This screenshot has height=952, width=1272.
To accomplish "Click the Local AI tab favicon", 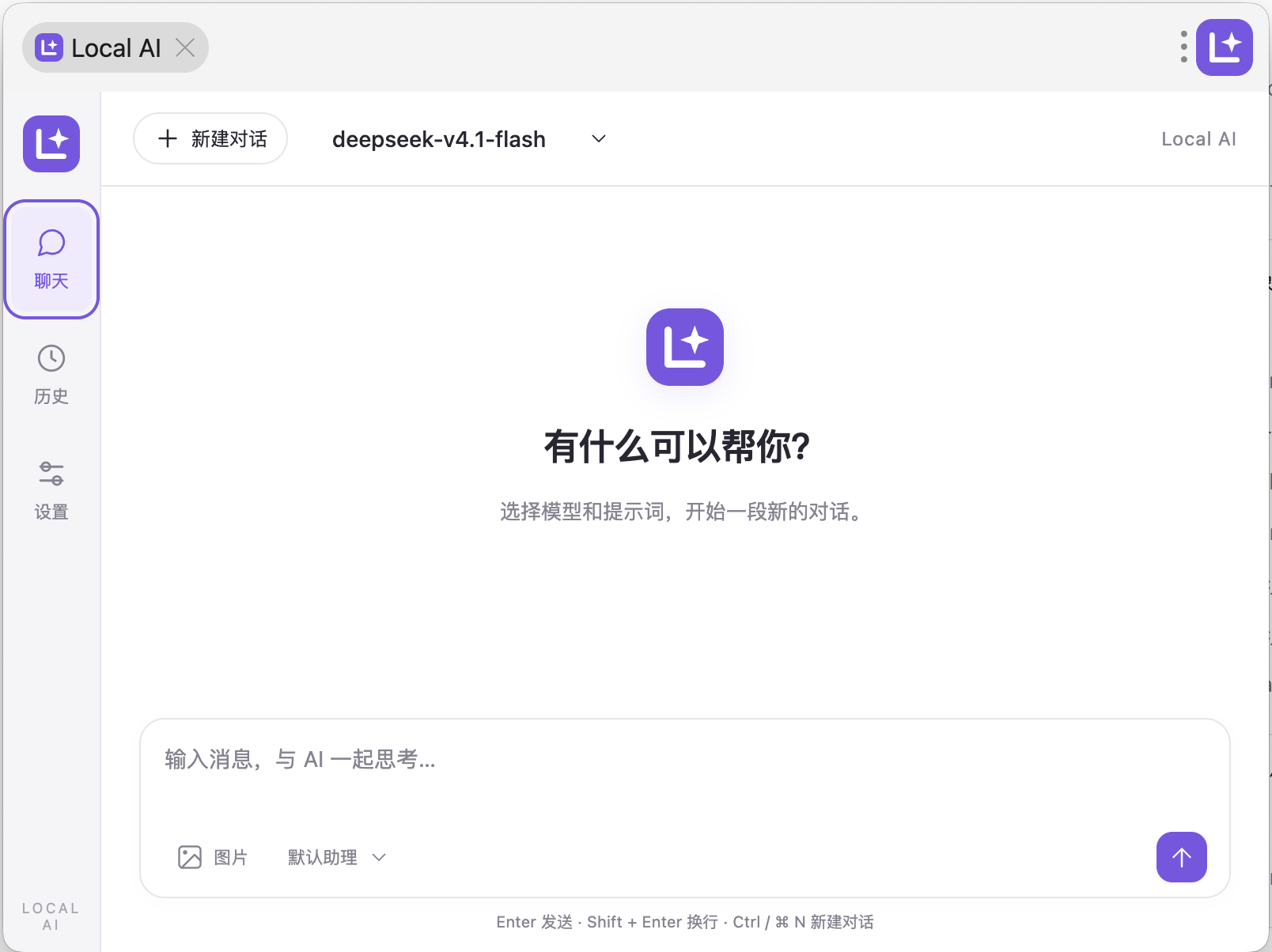I will [x=49, y=47].
